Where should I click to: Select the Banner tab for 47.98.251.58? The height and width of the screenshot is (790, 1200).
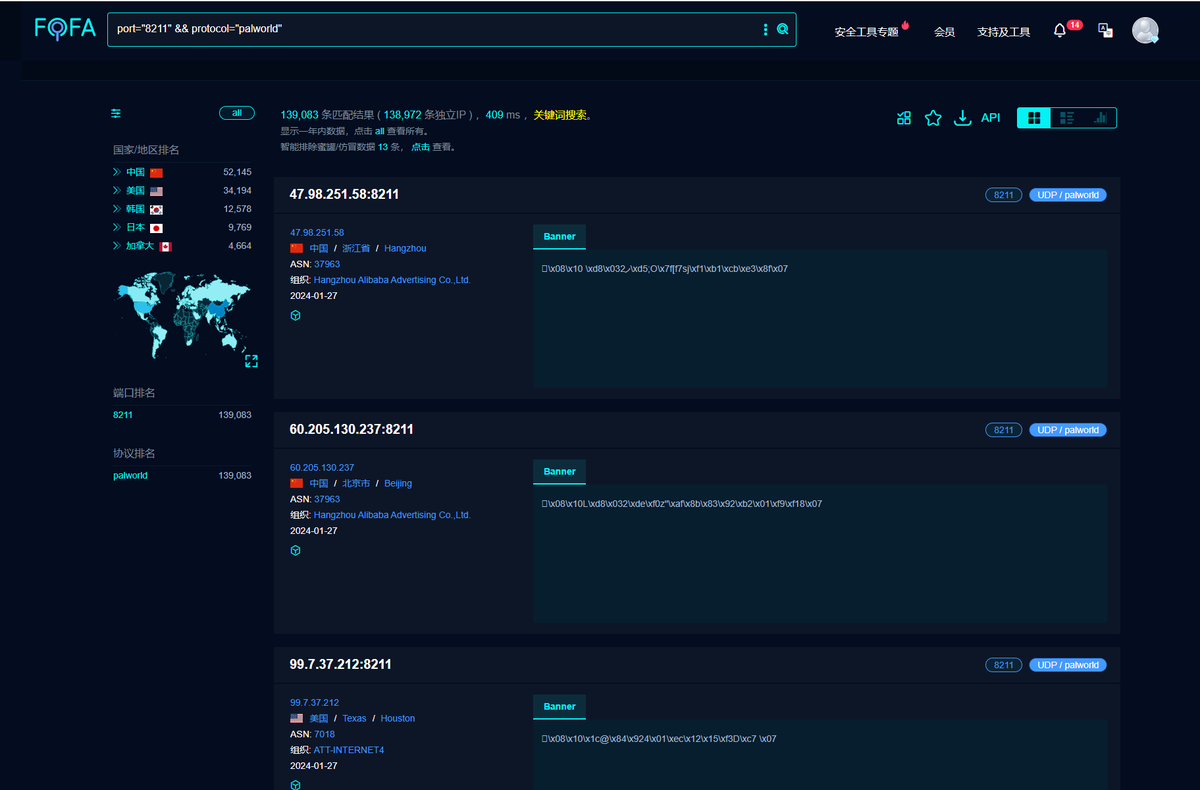(x=559, y=237)
